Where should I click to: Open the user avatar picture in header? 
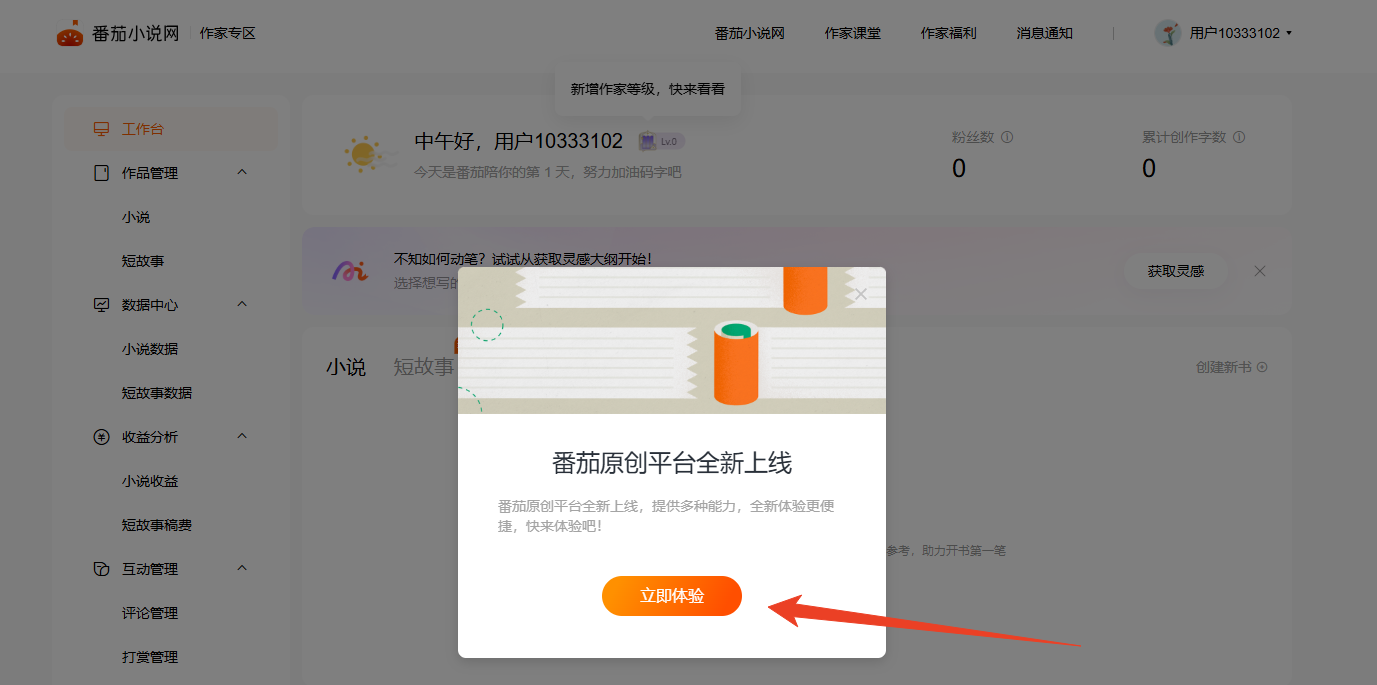[x=1167, y=33]
